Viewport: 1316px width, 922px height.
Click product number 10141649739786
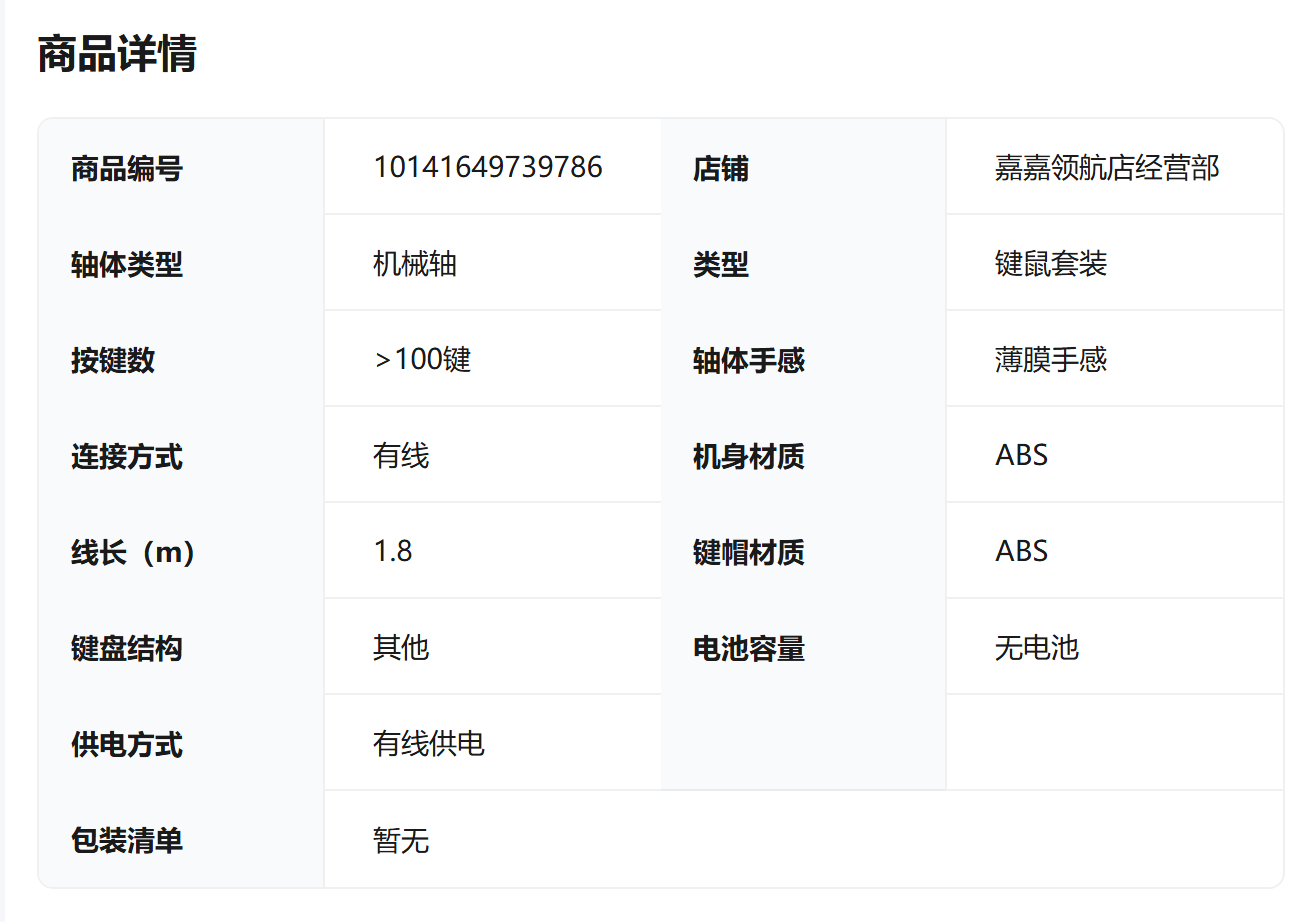[488, 167]
